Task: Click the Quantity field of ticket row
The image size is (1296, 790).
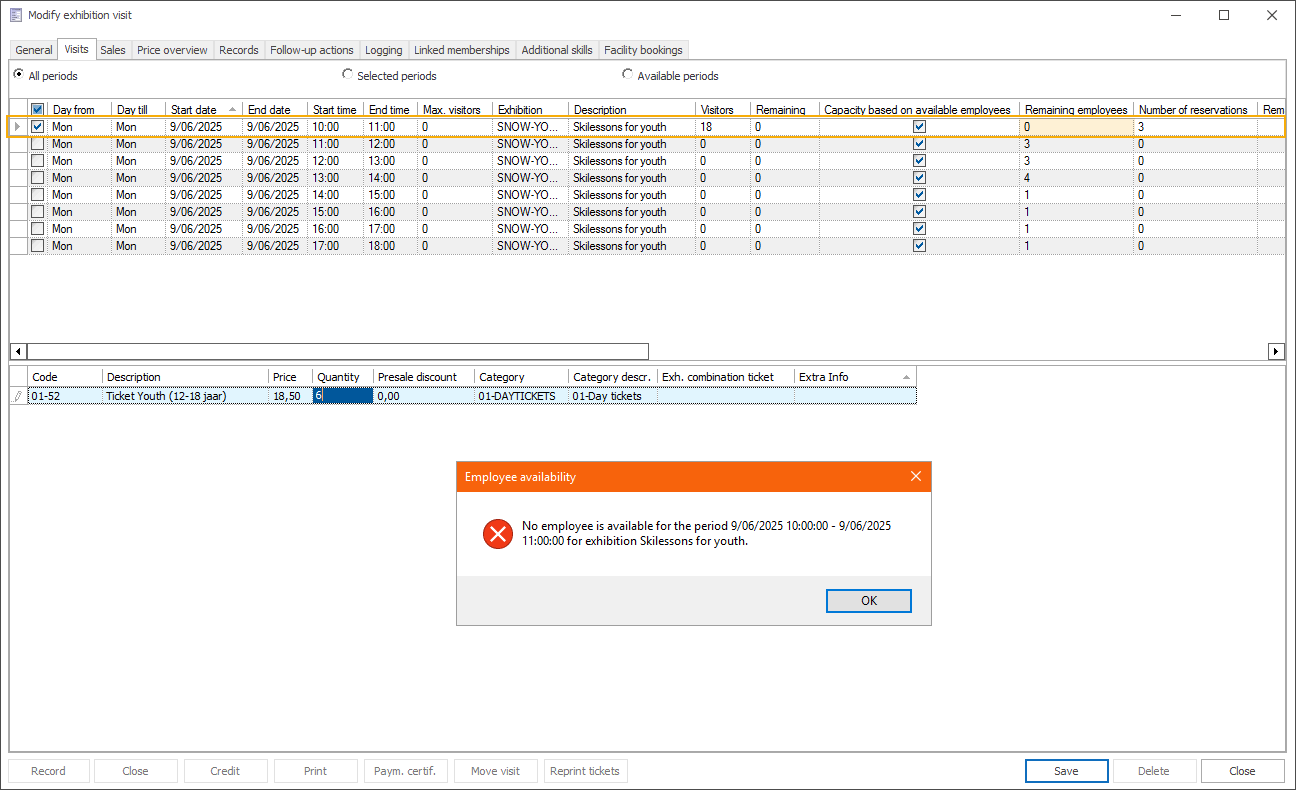Action: coord(343,396)
